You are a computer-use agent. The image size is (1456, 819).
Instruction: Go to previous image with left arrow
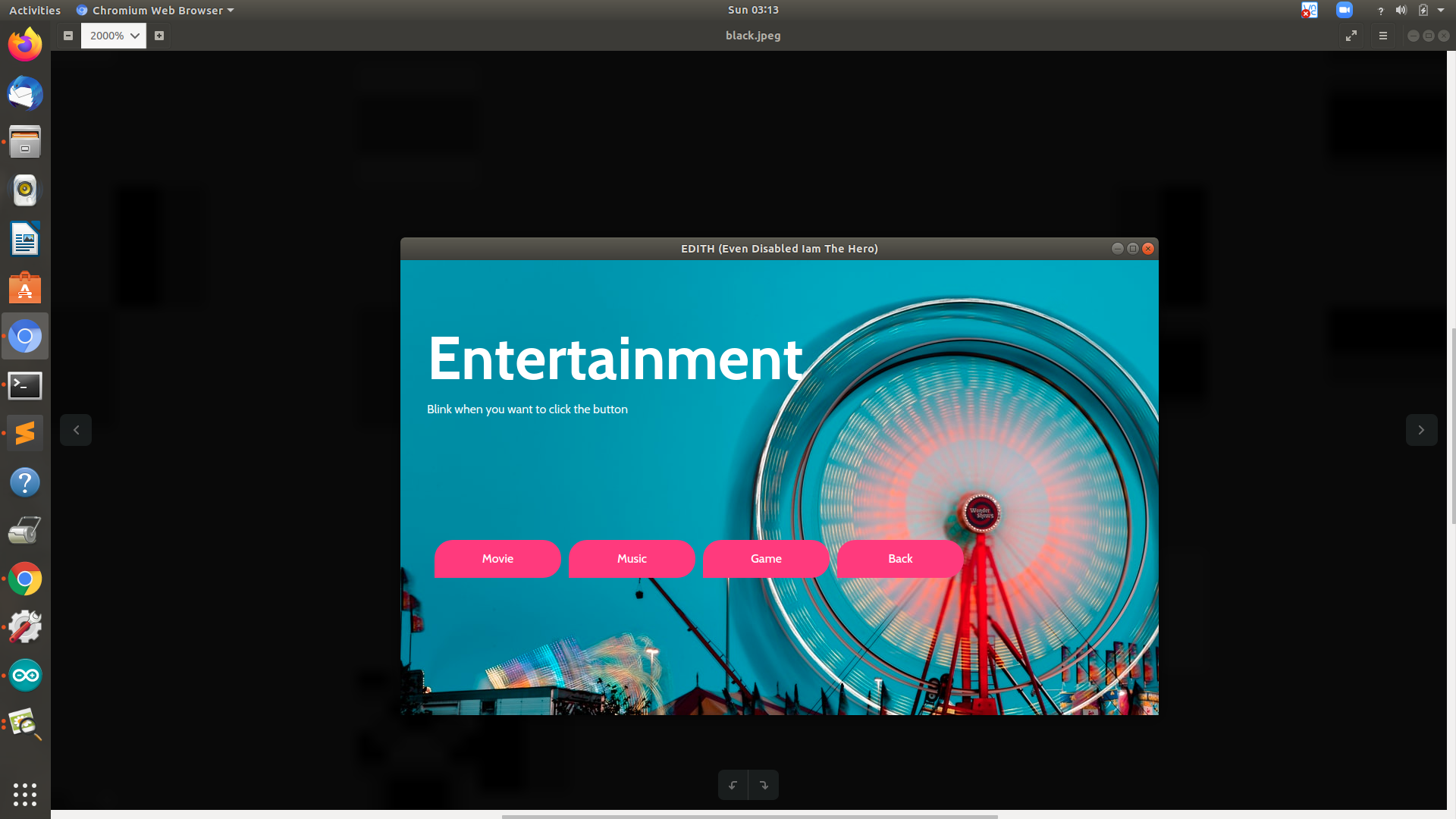(x=76, y=430)
